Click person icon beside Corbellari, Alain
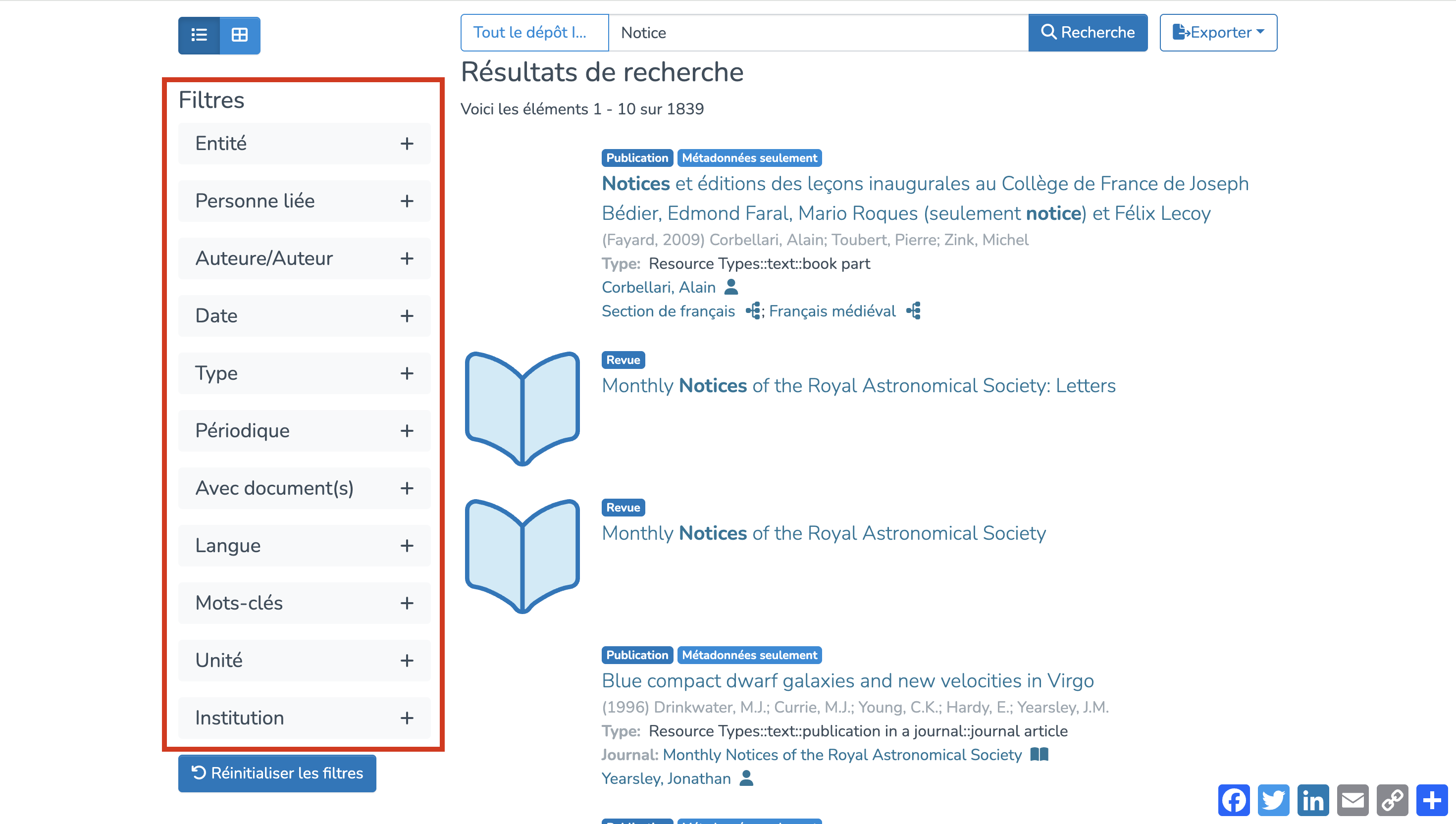1456x824 pixels. [x=731, y=287]
